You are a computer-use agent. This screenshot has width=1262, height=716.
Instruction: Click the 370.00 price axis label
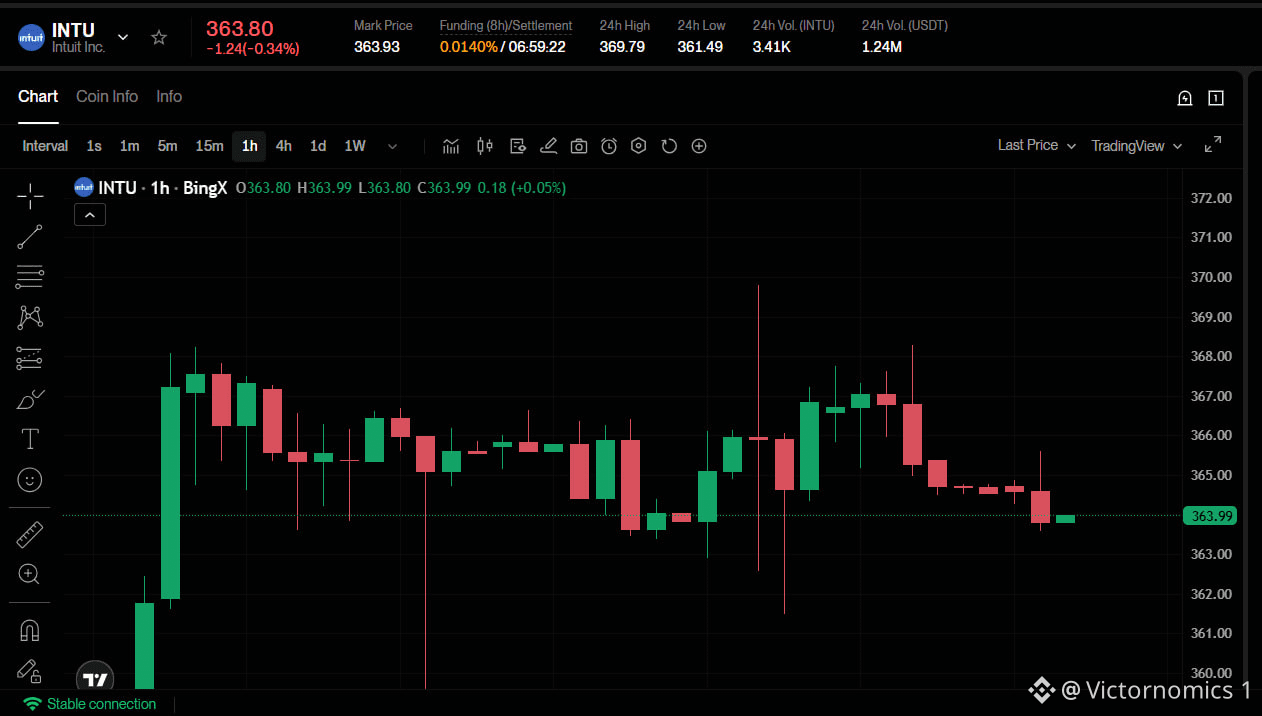[x=1211, y=277]
